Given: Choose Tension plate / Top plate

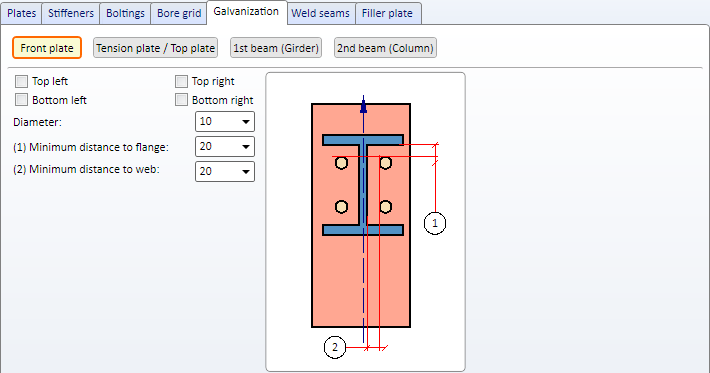Looking at the screenshot, I should pos(155,48).
